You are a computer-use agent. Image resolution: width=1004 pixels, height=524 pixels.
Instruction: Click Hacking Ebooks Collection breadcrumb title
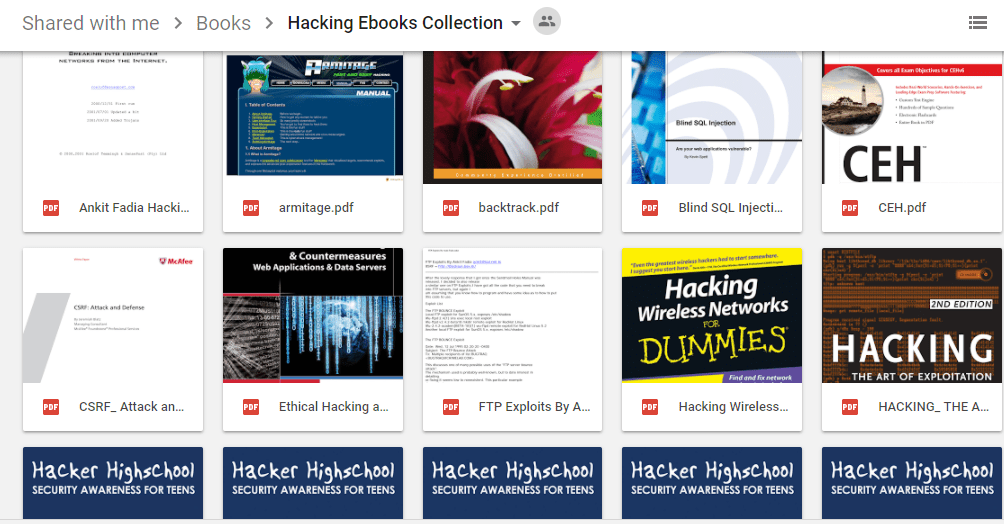[395, 23]
